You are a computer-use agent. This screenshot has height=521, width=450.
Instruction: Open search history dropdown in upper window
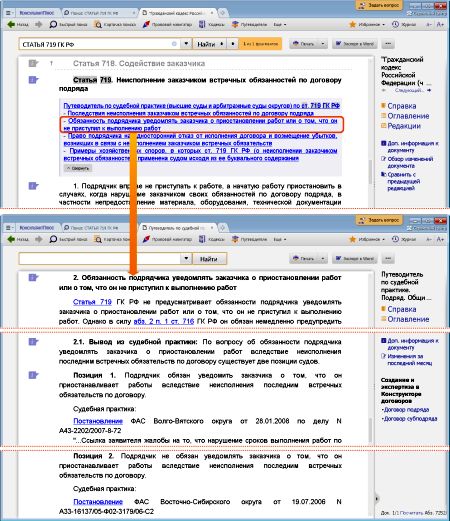(186, 44)
